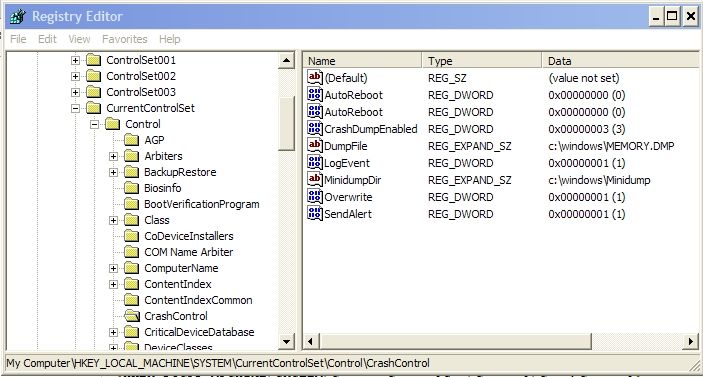Expand the Class key
The width and height of the screenshot is (703, 377).
[113, 220]
